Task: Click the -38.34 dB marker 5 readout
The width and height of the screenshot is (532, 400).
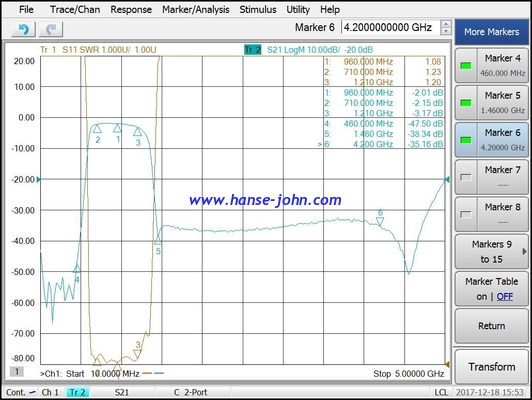Action: point(425,134)
